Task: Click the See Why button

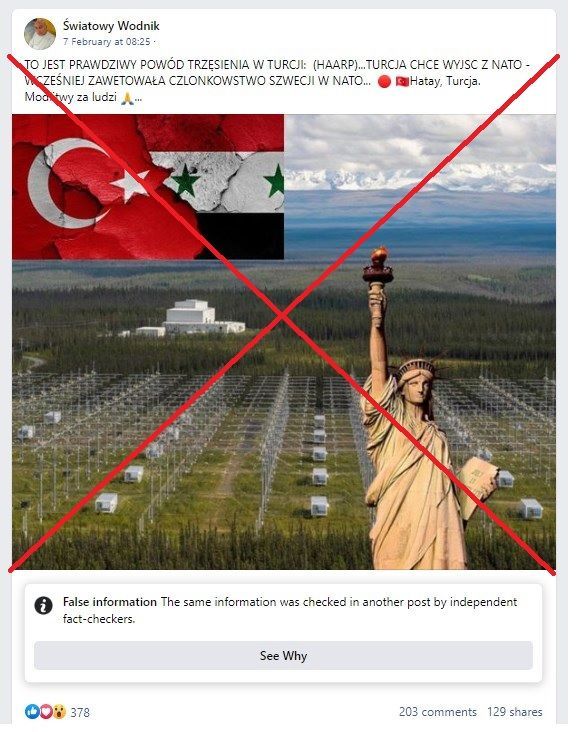Action: [283, 655]
